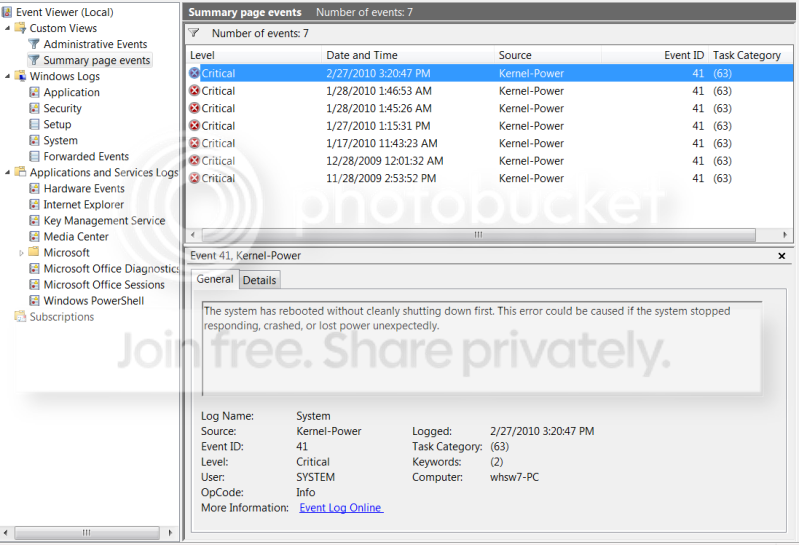Click the filter funnel icon above event list
The height and width of the screenshot is (545, 799).
[x=194, y=33]
